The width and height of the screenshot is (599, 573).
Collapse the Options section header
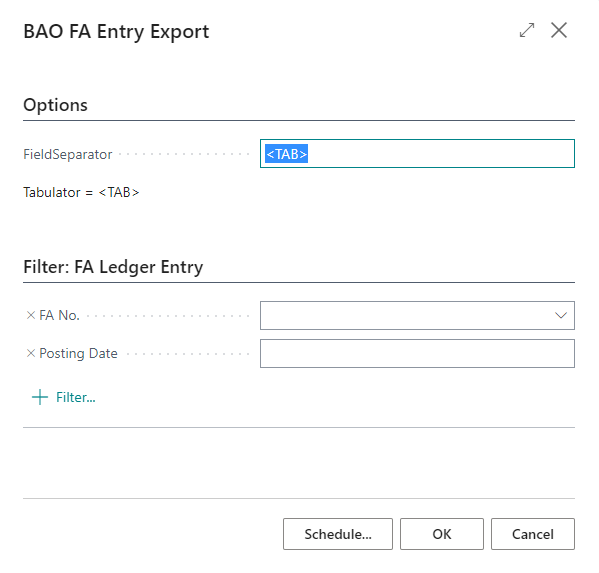tap(55, 105)
